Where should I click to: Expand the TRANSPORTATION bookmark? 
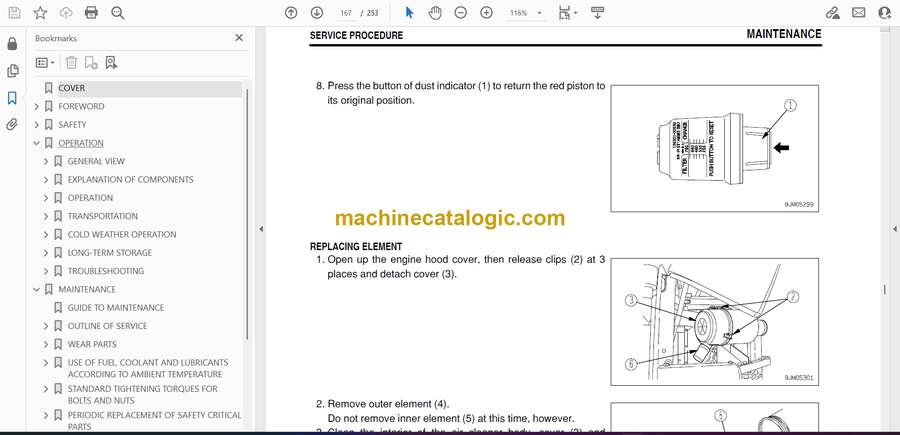pos(46,216)
